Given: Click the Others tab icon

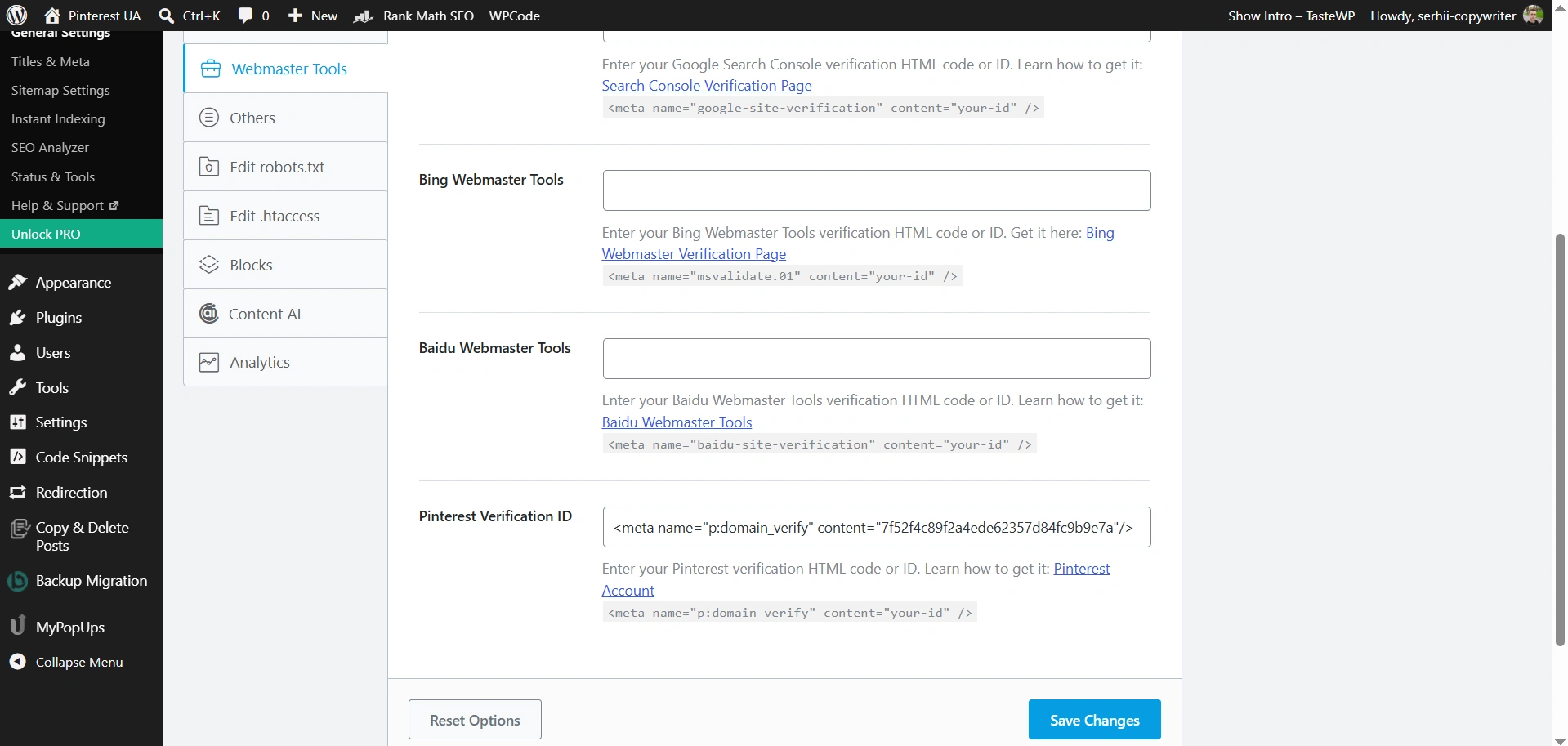Looking at the screenshot, I should [x=209, y=118].
